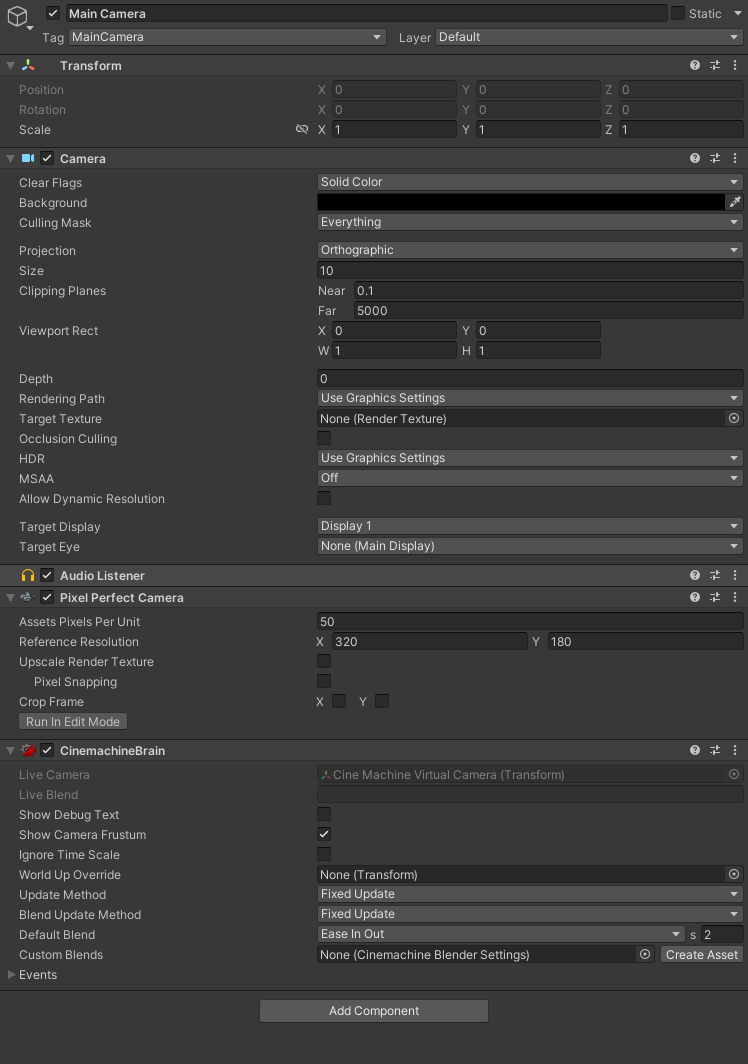The width and height of the screenshot is (748, 1064).
Task: Open Transform component help icon
Action: click(694, 65)
